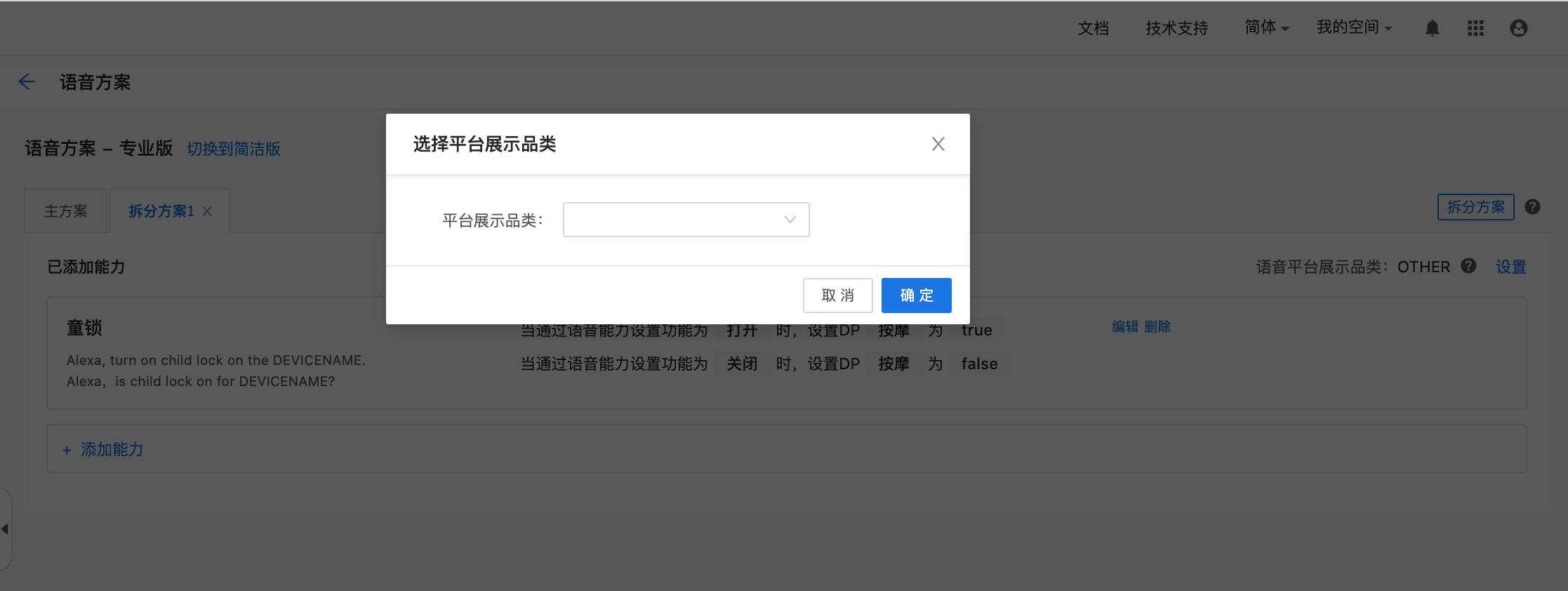This screenshot has height=591, width=1568.
Task: Click the 童锁 capability title
Action: [84, 328]
